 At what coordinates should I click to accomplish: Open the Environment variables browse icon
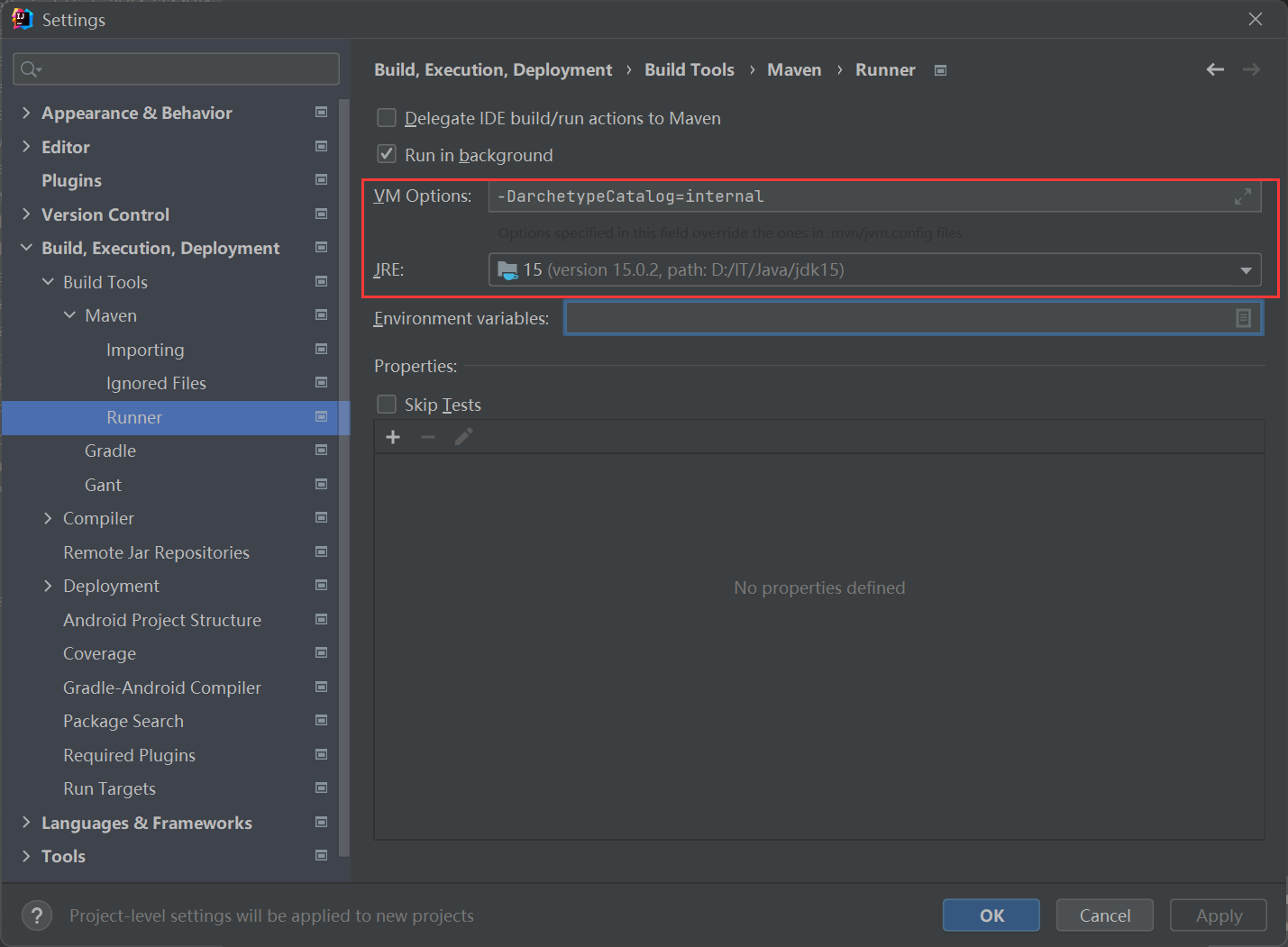[x=1244, y=317]
